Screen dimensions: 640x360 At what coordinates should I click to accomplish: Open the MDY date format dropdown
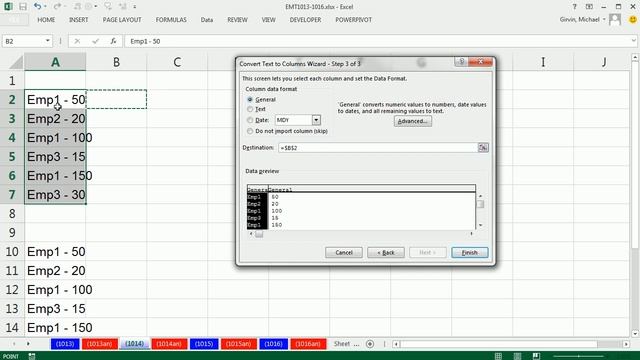316,120
